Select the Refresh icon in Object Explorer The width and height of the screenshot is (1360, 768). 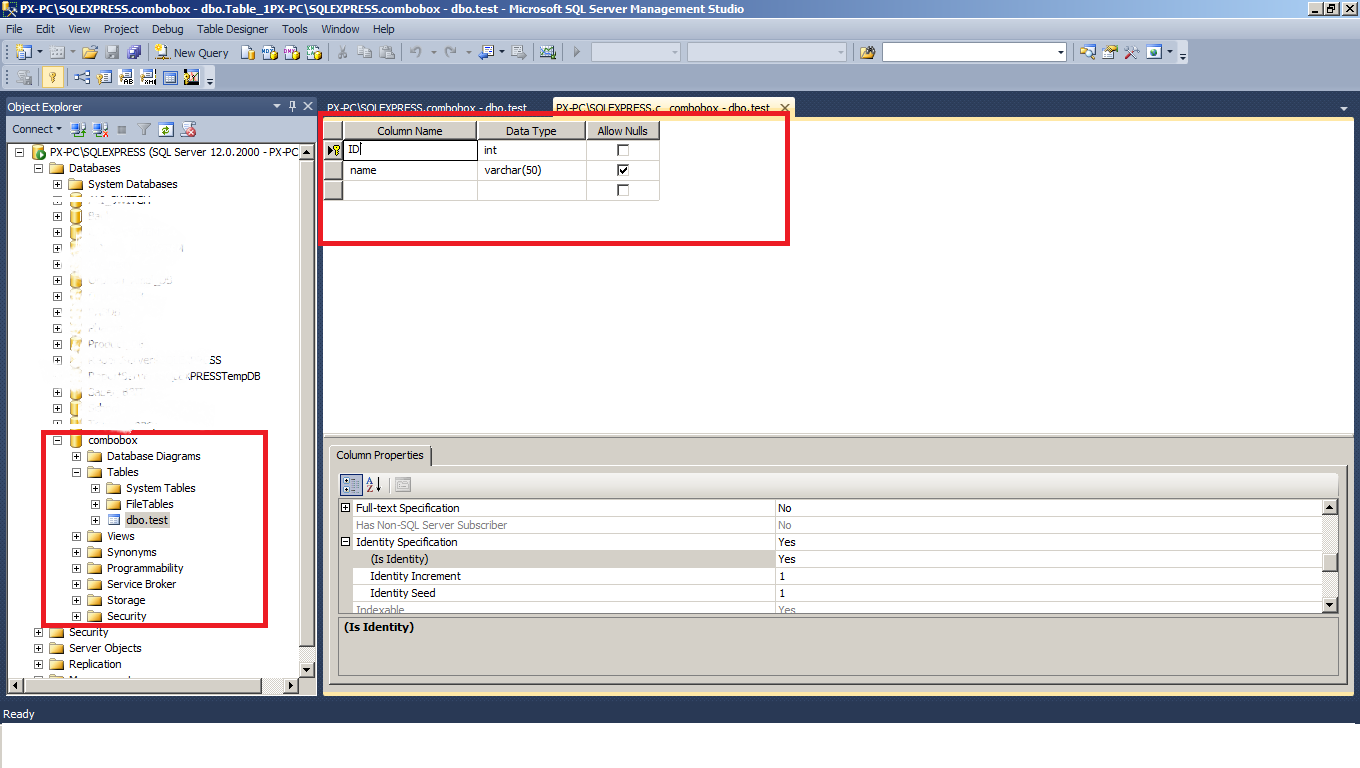click(167, 129)
